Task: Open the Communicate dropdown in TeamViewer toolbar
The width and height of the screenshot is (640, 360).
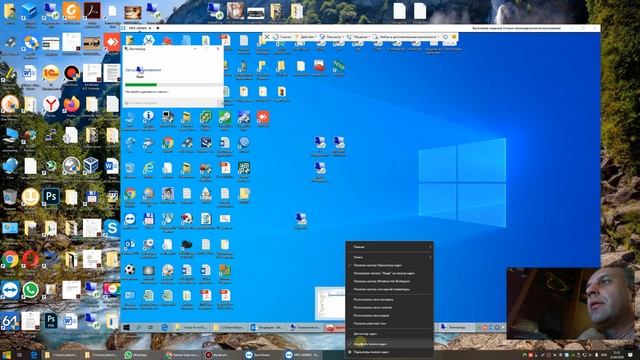Action: click(358, 37)
